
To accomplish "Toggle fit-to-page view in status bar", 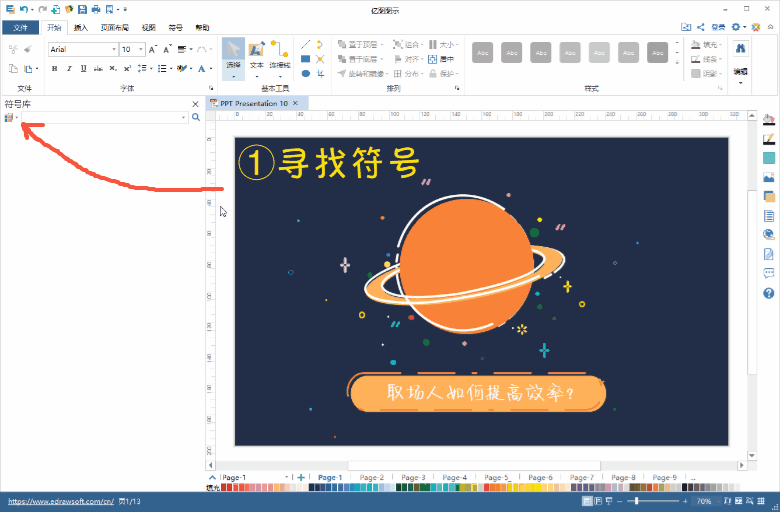I will point(738,501).
